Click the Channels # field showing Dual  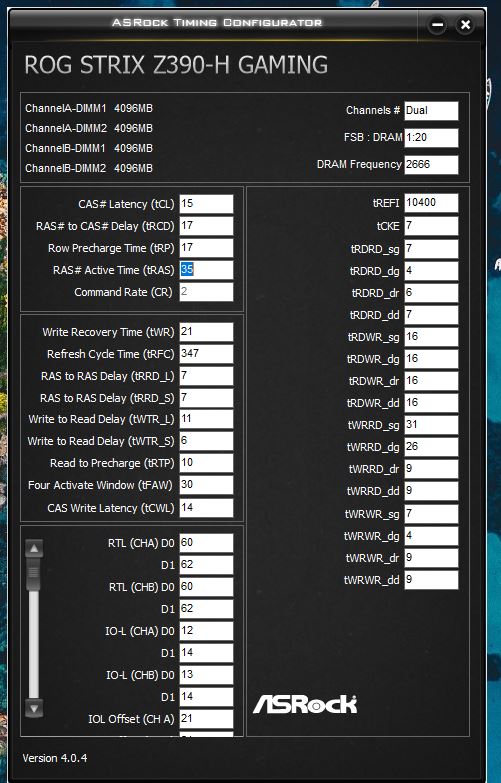pos(431,110)
